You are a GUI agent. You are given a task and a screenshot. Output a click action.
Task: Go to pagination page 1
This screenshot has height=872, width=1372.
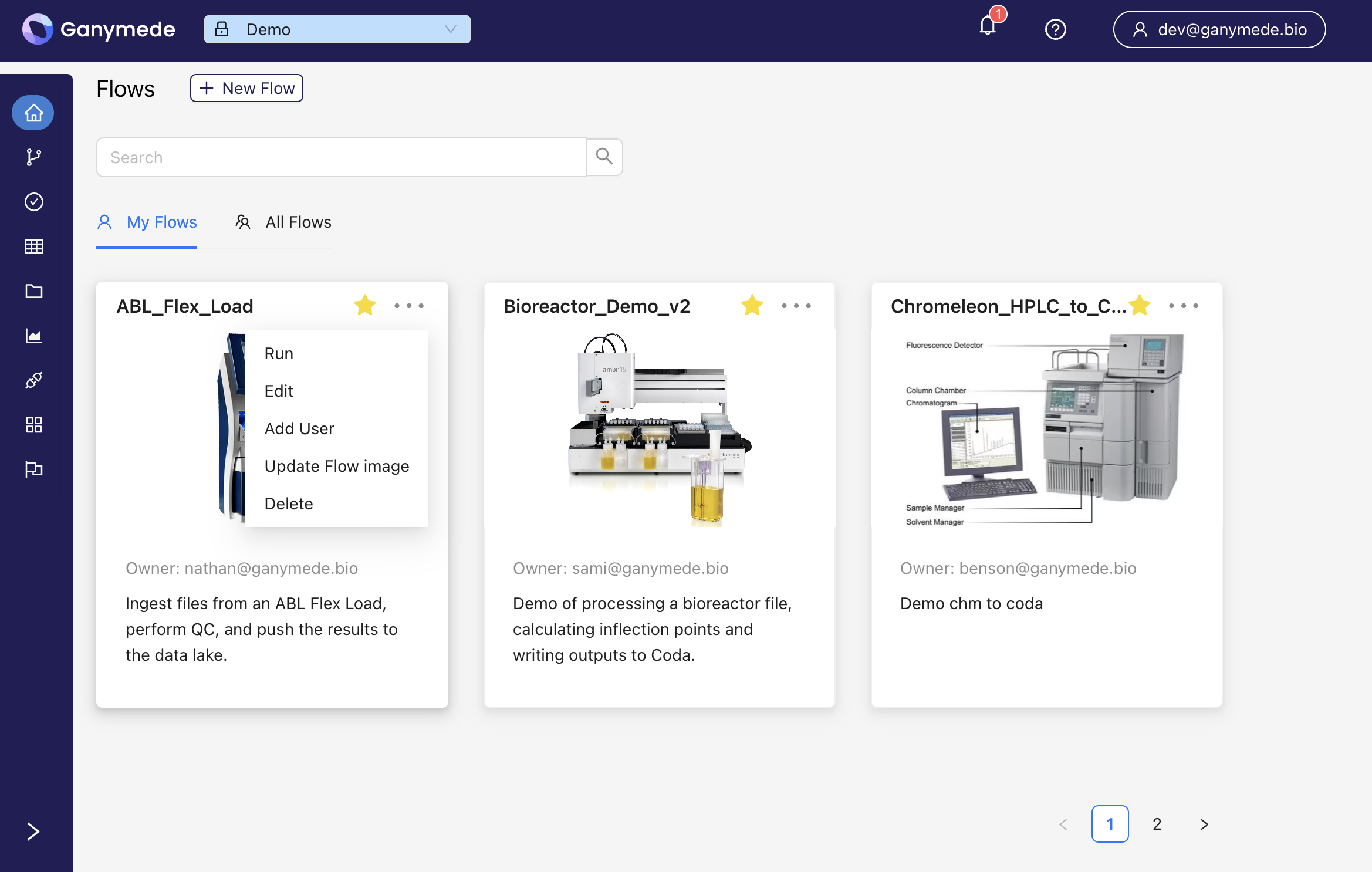click(1110, 824)
